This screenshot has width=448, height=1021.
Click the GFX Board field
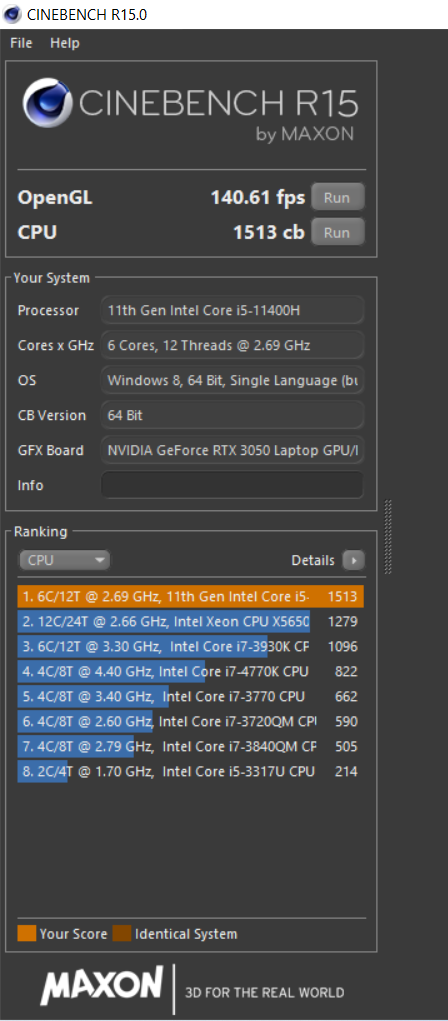coord(232,450)
